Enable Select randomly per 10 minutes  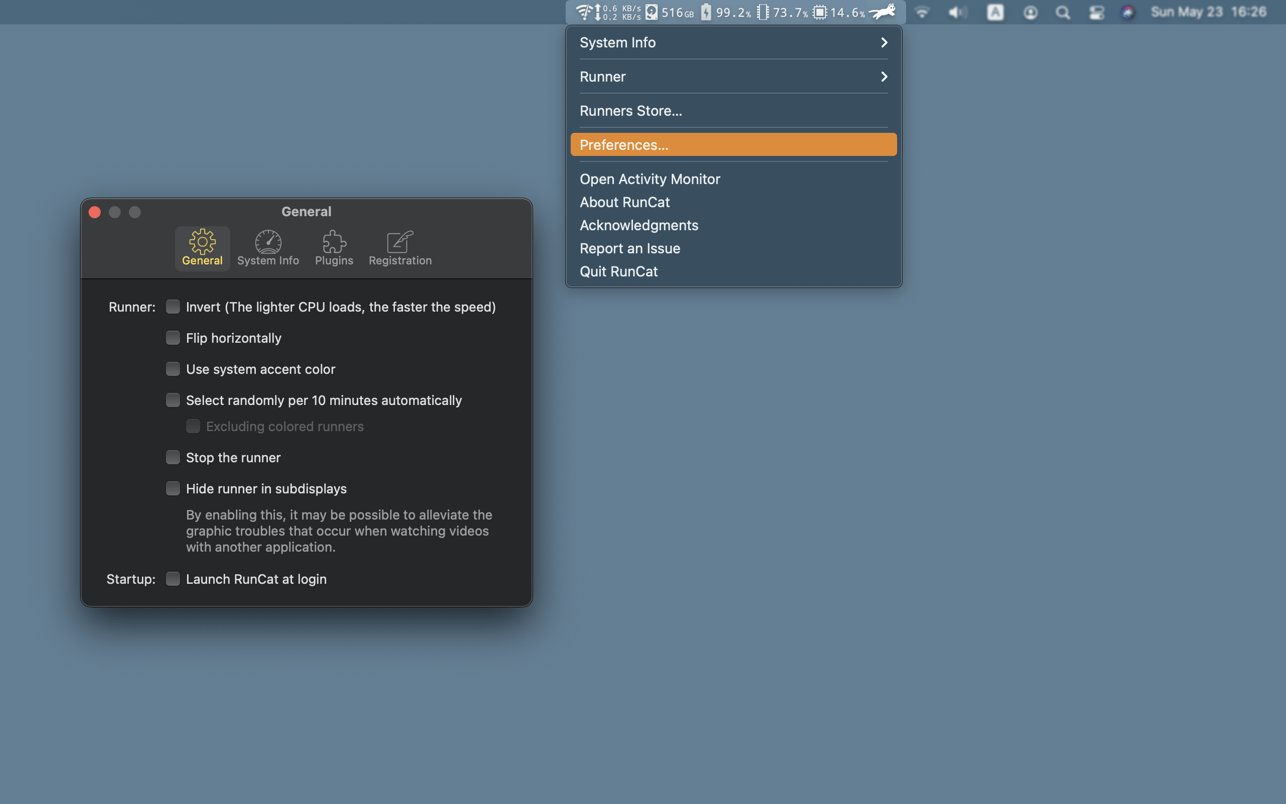pyautogui.click(x=173, y=400)
